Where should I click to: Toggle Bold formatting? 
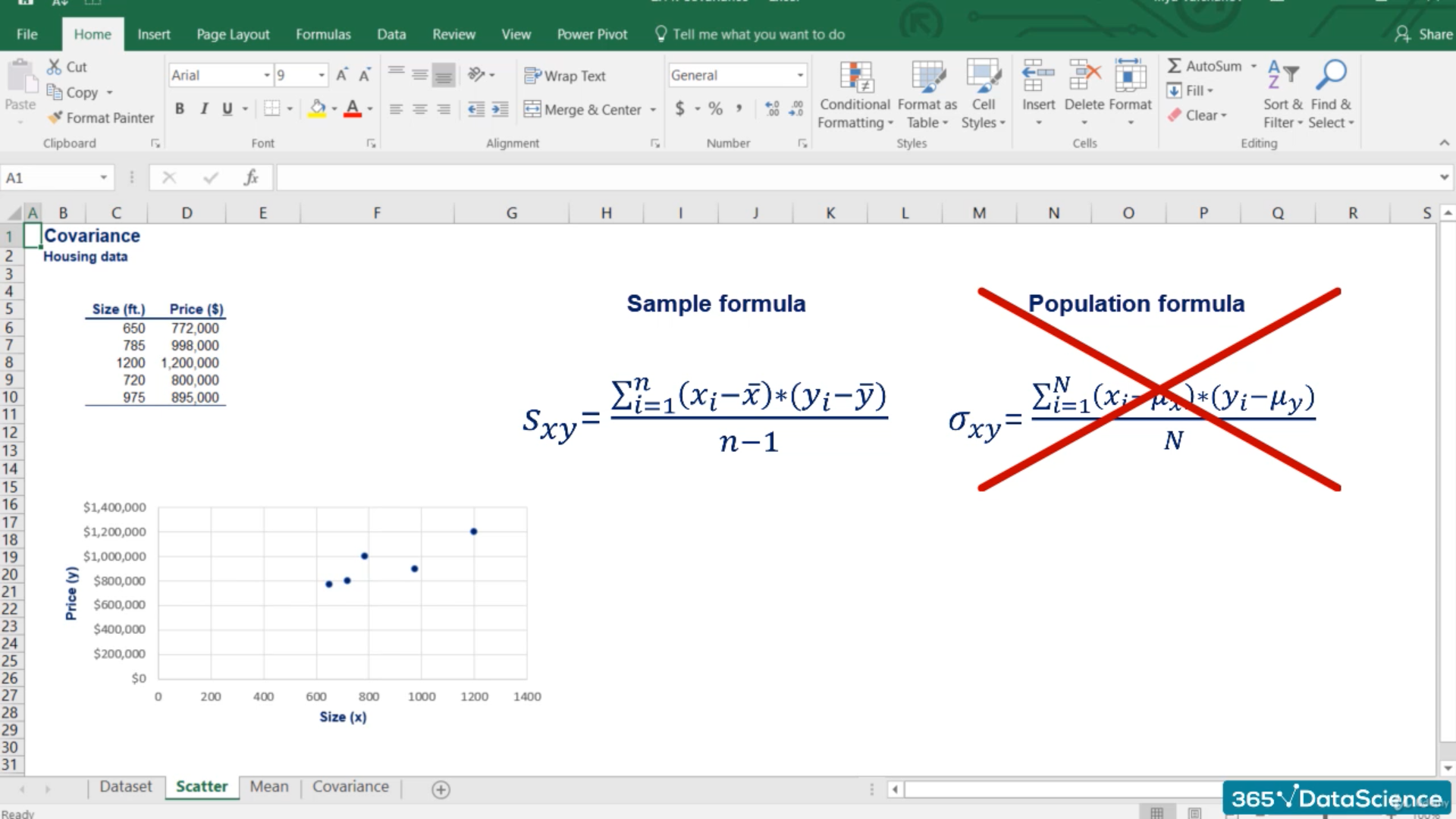tap(180, 109)
